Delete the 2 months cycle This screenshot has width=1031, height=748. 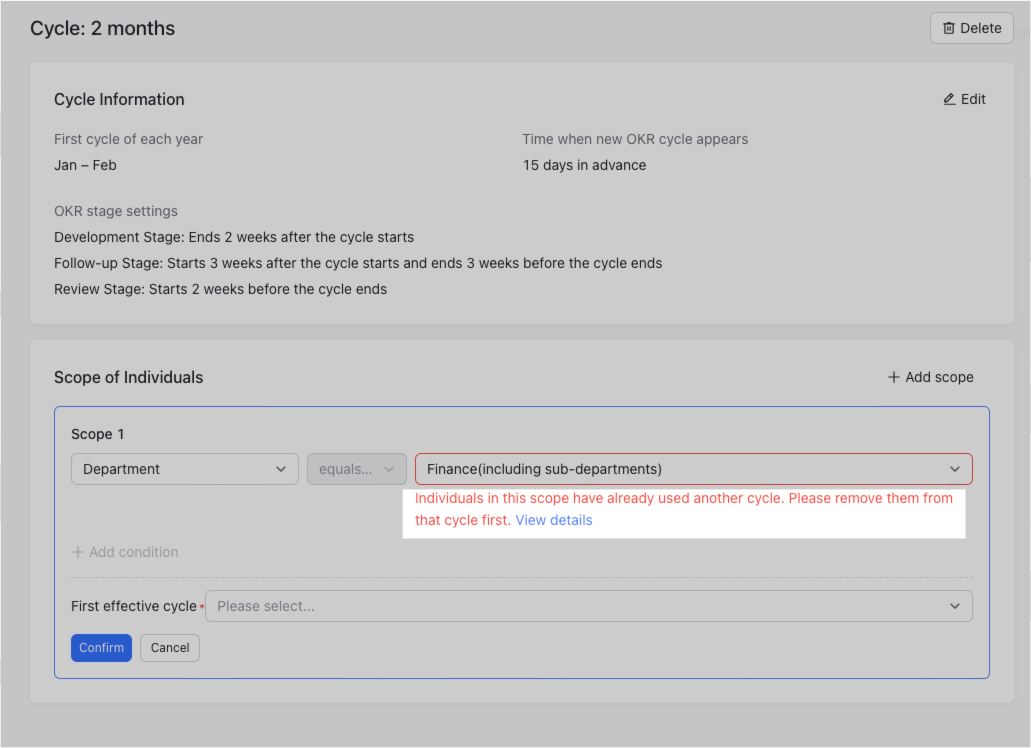pos(971,28)
